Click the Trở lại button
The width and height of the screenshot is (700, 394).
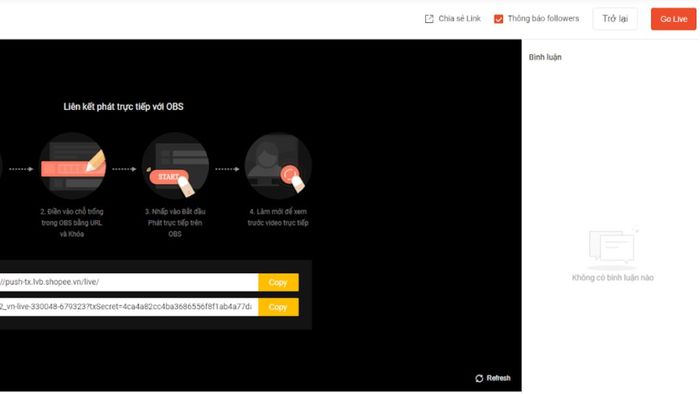tap(615, 19)
